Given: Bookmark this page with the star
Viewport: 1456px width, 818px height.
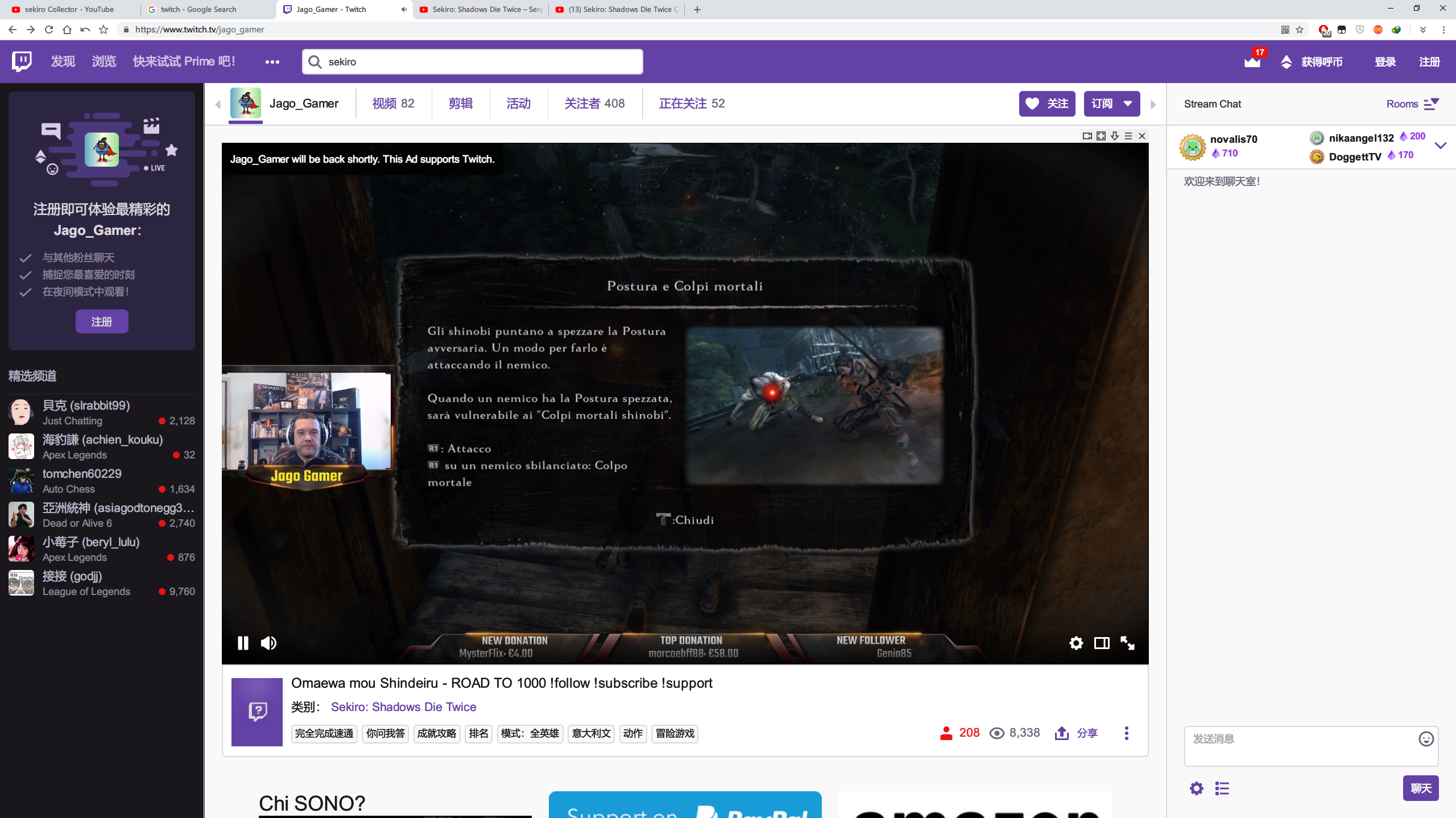Looking at the screenshot, I should (x=1300, y=30).
